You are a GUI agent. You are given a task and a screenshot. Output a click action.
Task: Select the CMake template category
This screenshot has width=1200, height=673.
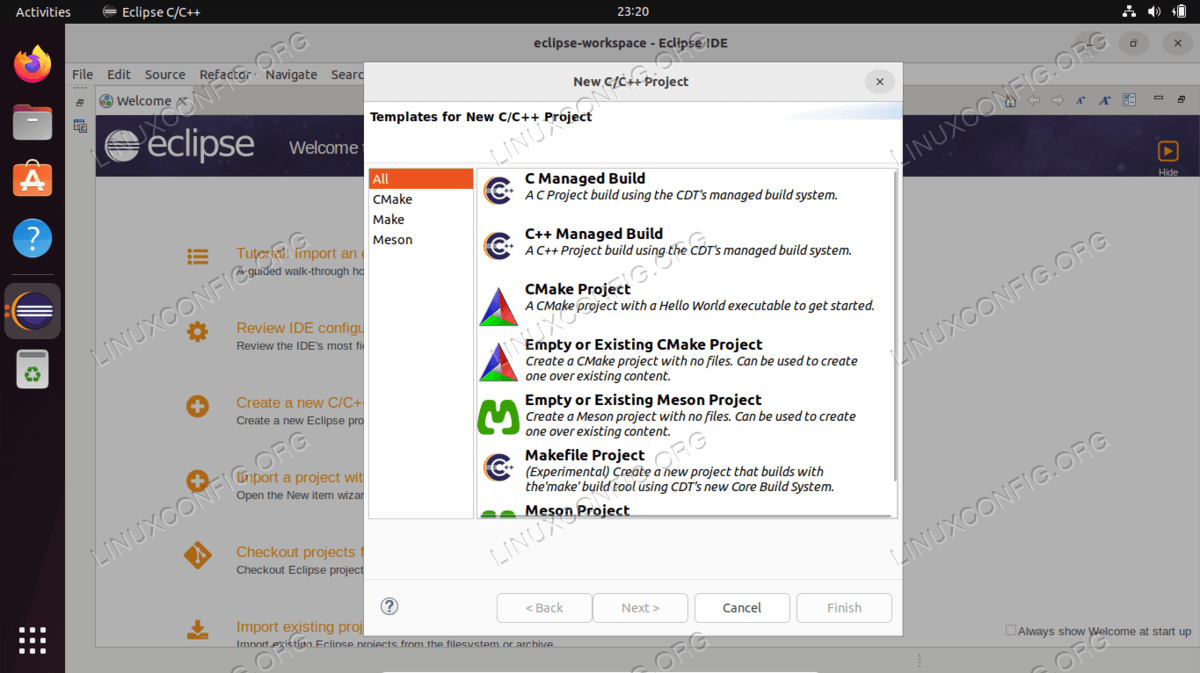coord(421,199)
